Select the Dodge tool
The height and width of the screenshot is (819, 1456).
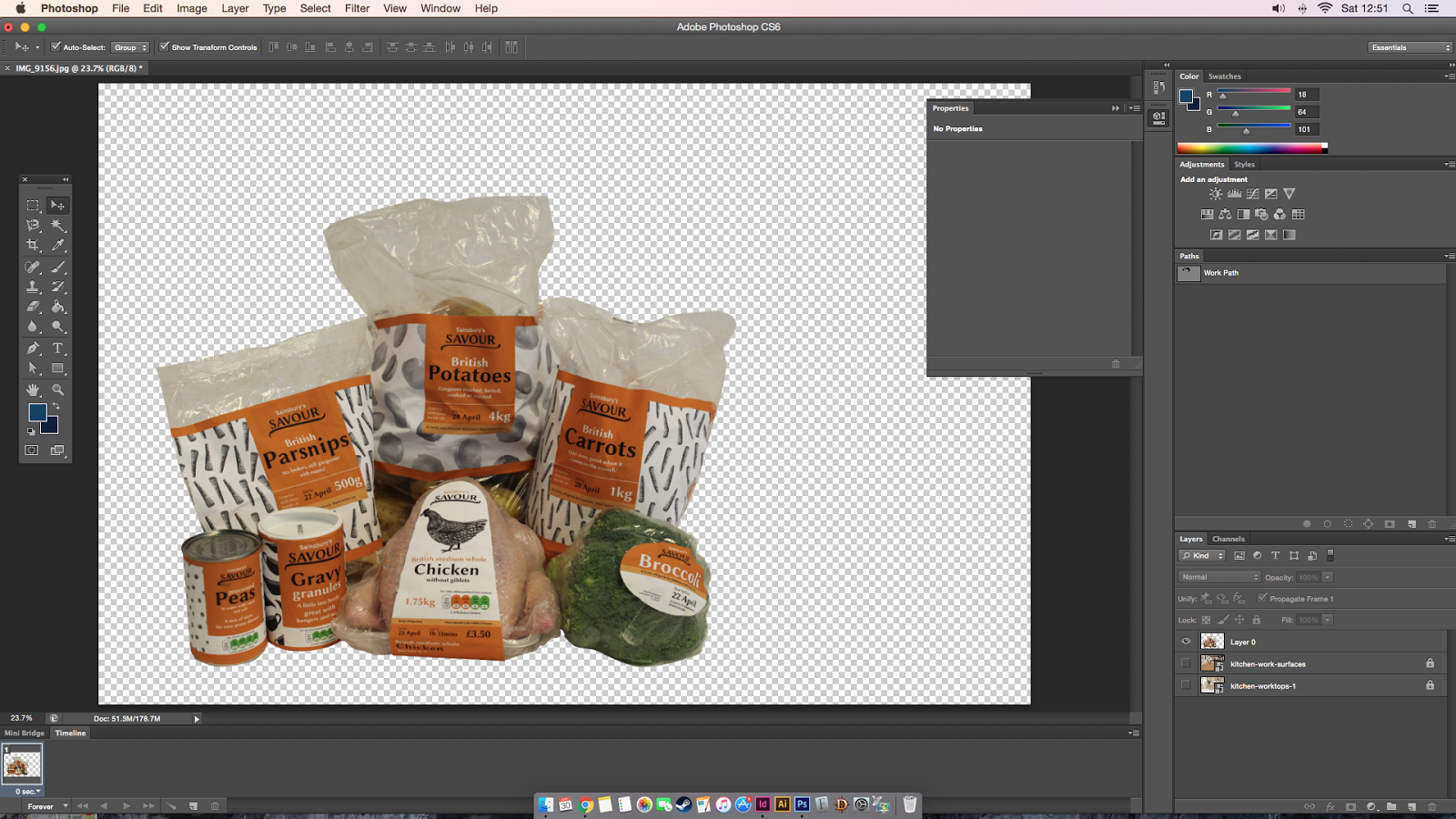(x=57, y=327)
